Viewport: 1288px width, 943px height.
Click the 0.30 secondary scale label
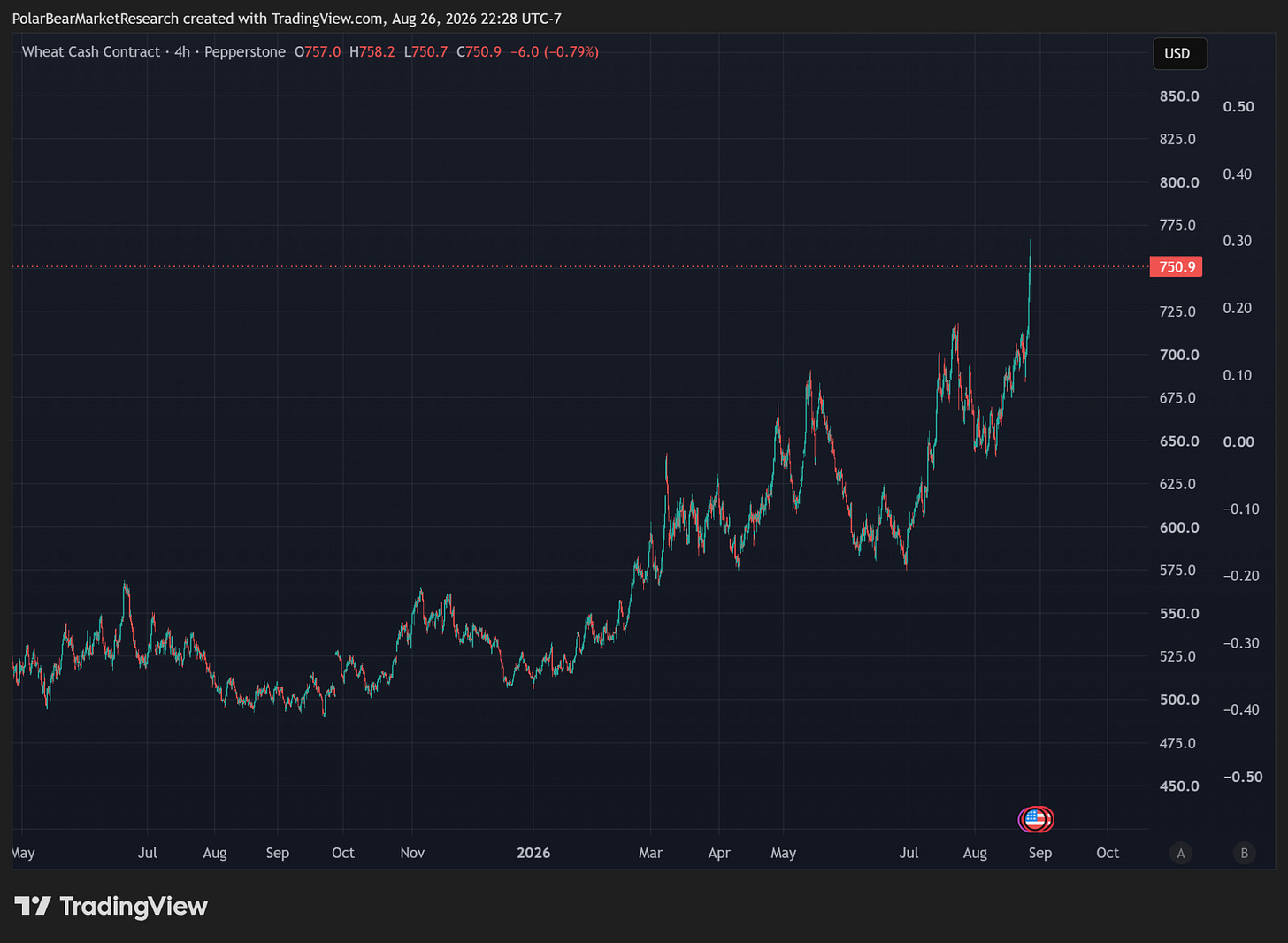click(x=1238, y=241)
